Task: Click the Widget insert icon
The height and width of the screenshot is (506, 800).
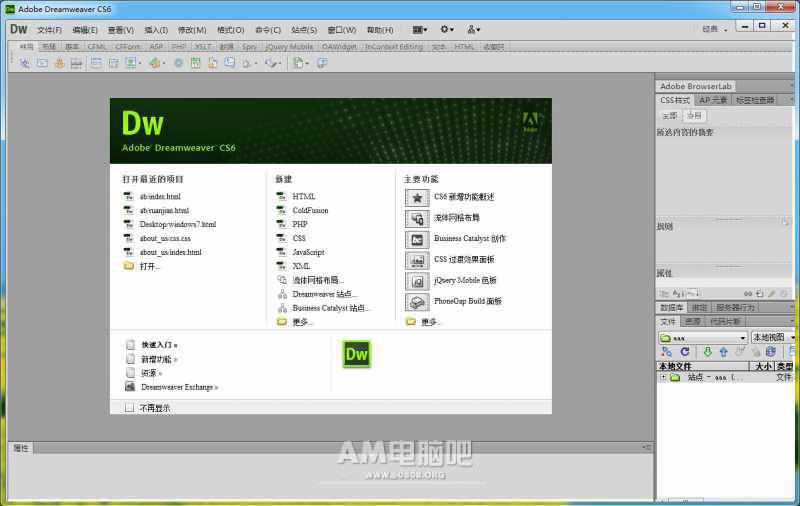Action: pos(179,63)
